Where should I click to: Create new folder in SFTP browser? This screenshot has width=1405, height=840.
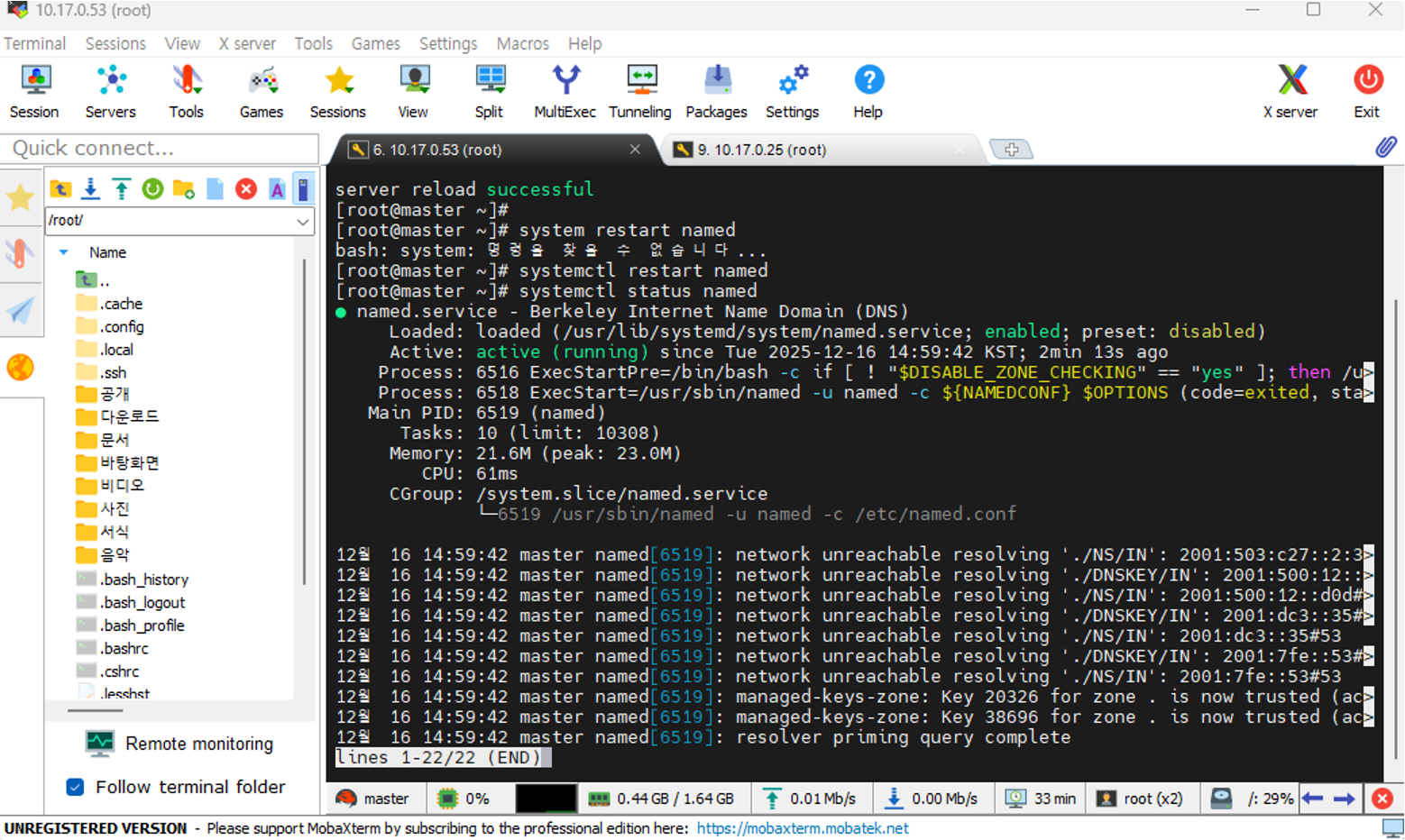pos(184,189)
